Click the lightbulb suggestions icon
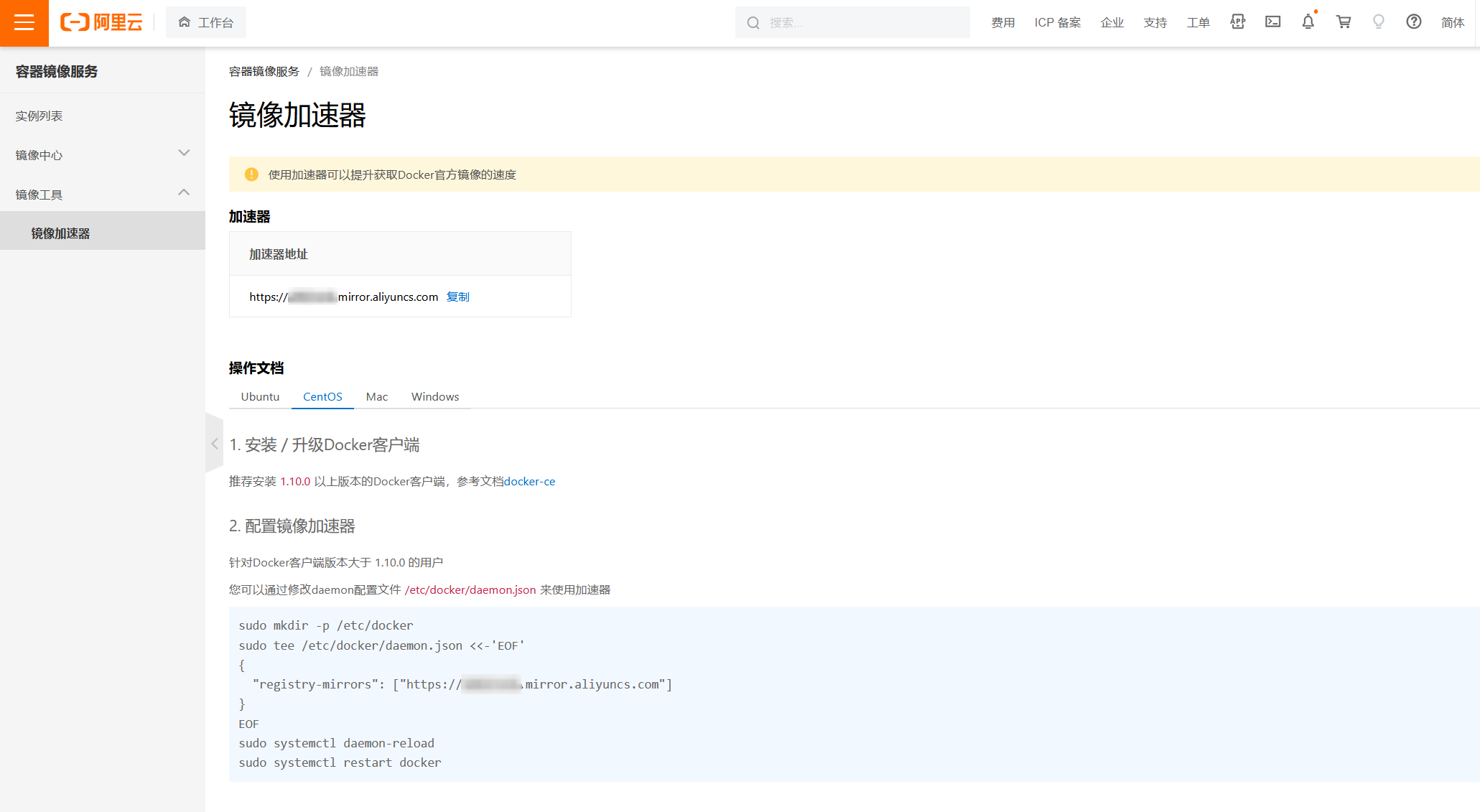The height and width of the screenshot is (812, 1480). tap(1378, 22)
